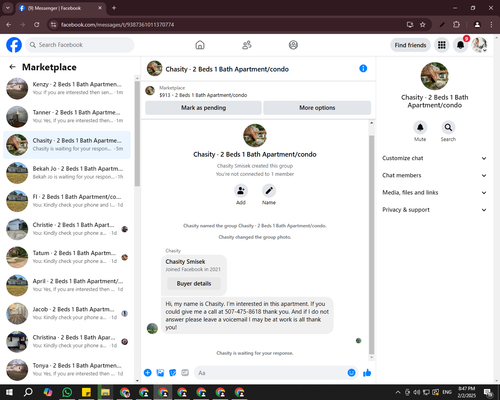Click conversation list scrollbar thumb

(137, 133)
